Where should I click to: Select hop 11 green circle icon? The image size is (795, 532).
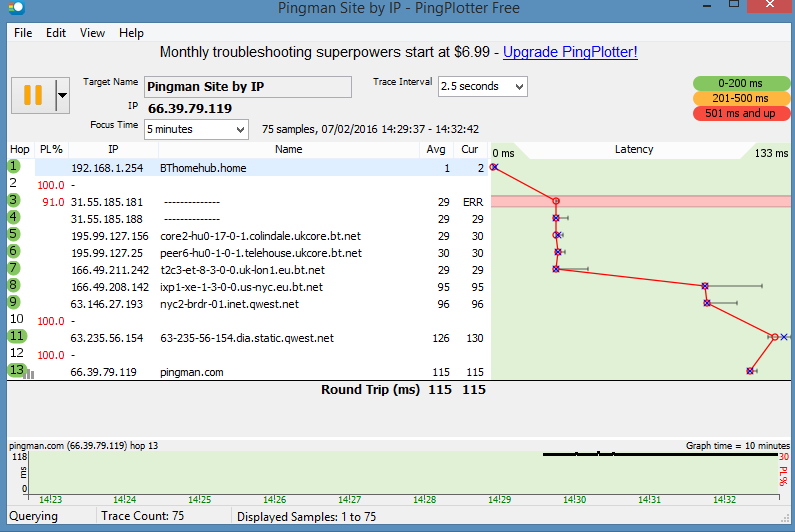[17, 336]
